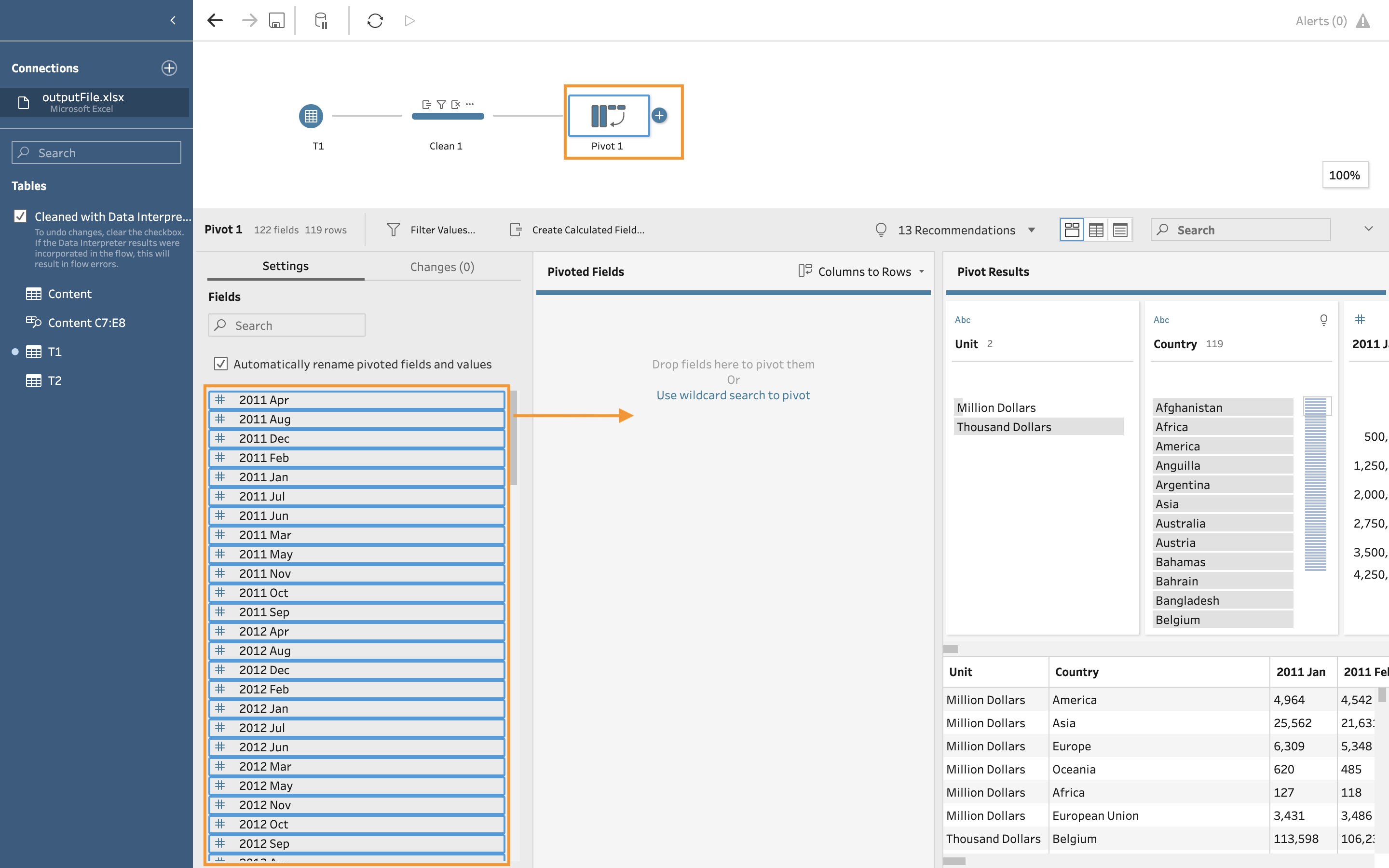The image size is (1389, 868).
Task: Switch to list view icon
Action: click(1120, 230)
